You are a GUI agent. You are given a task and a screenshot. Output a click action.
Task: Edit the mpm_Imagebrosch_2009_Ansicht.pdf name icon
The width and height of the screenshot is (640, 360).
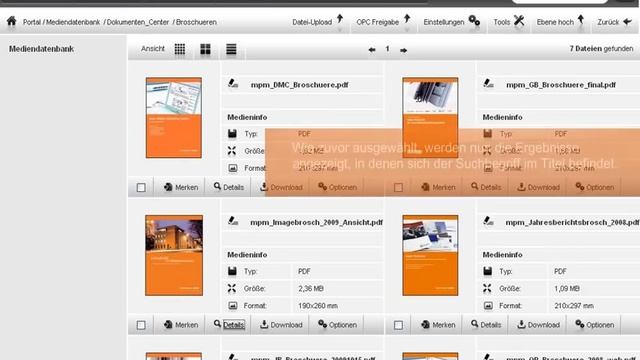pos(233,221)
